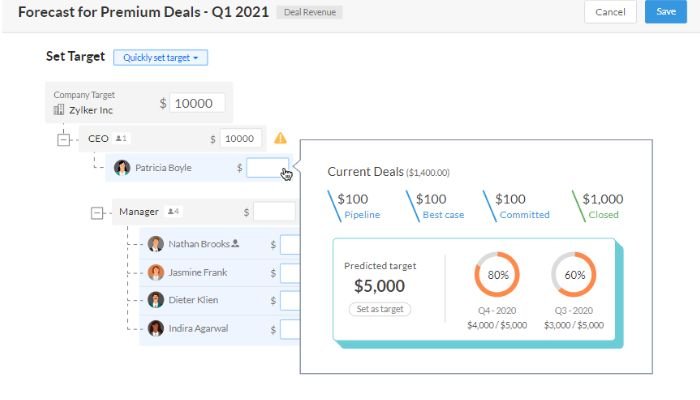Collapse the Manager role node
This screenshot has width=700, height=400.
point(97,213)
